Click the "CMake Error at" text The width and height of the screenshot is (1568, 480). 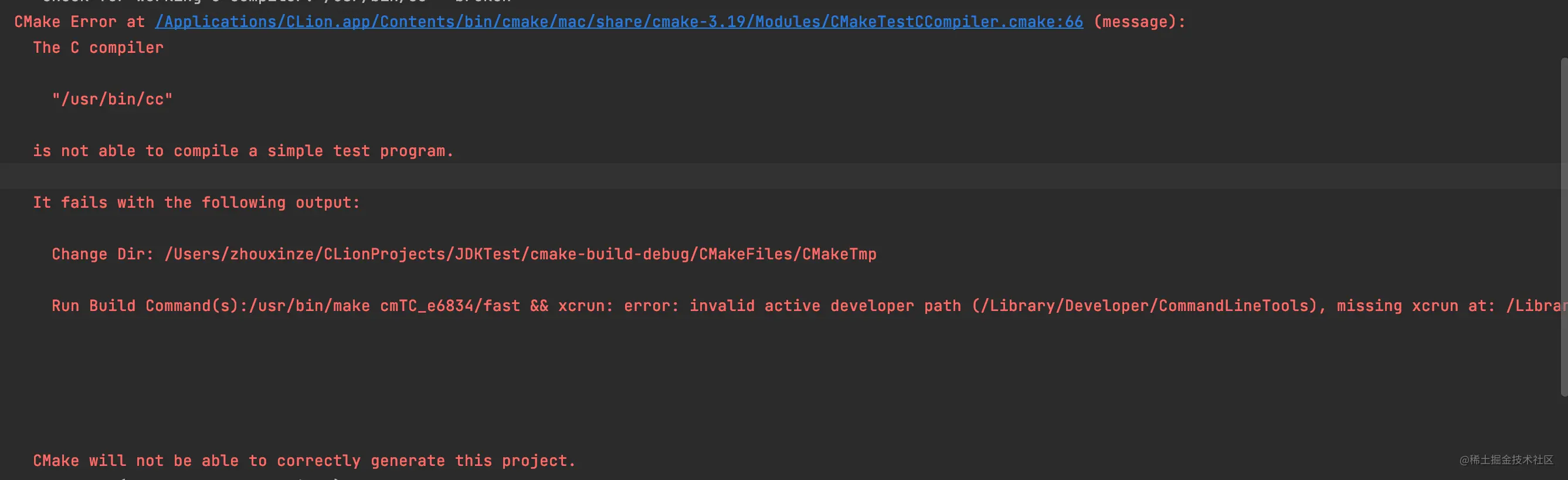tap(80, 22)
